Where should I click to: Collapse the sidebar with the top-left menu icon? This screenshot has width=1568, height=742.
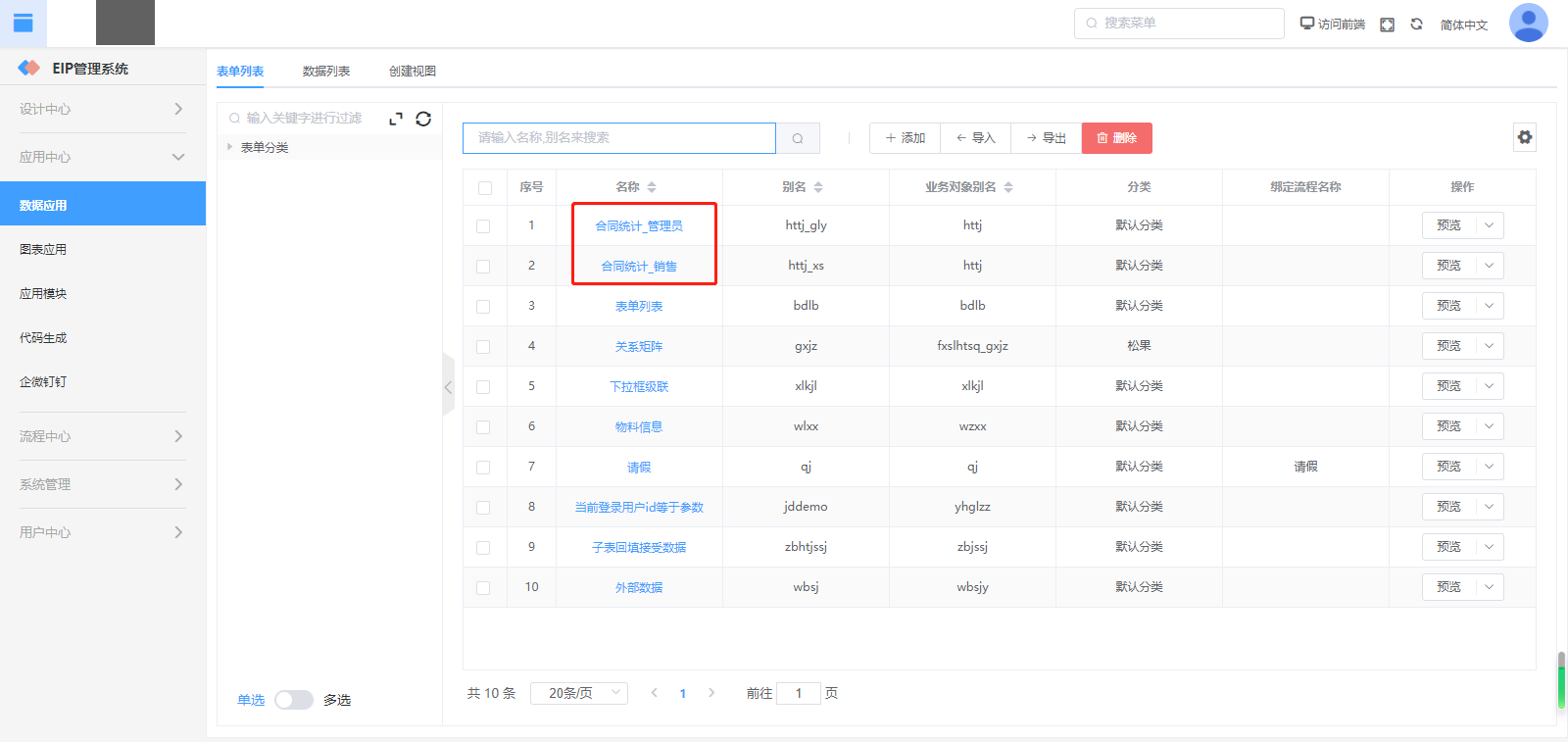pos(24,24)
